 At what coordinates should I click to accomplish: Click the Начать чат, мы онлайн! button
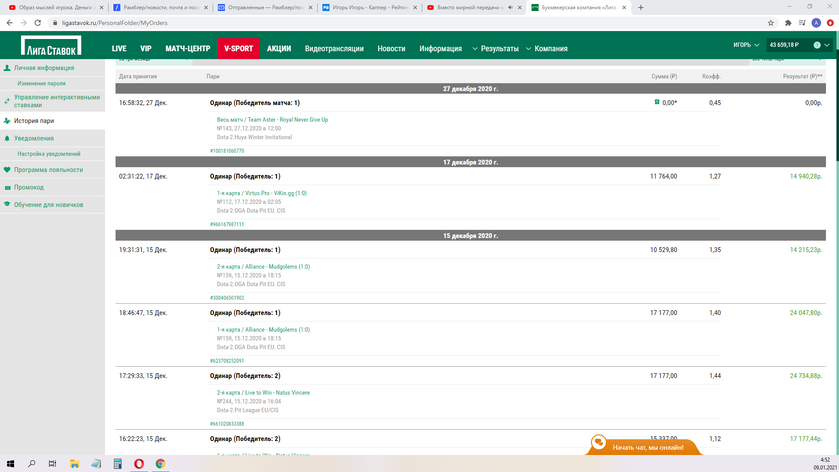pyautogui.click(x=644, y=447)
